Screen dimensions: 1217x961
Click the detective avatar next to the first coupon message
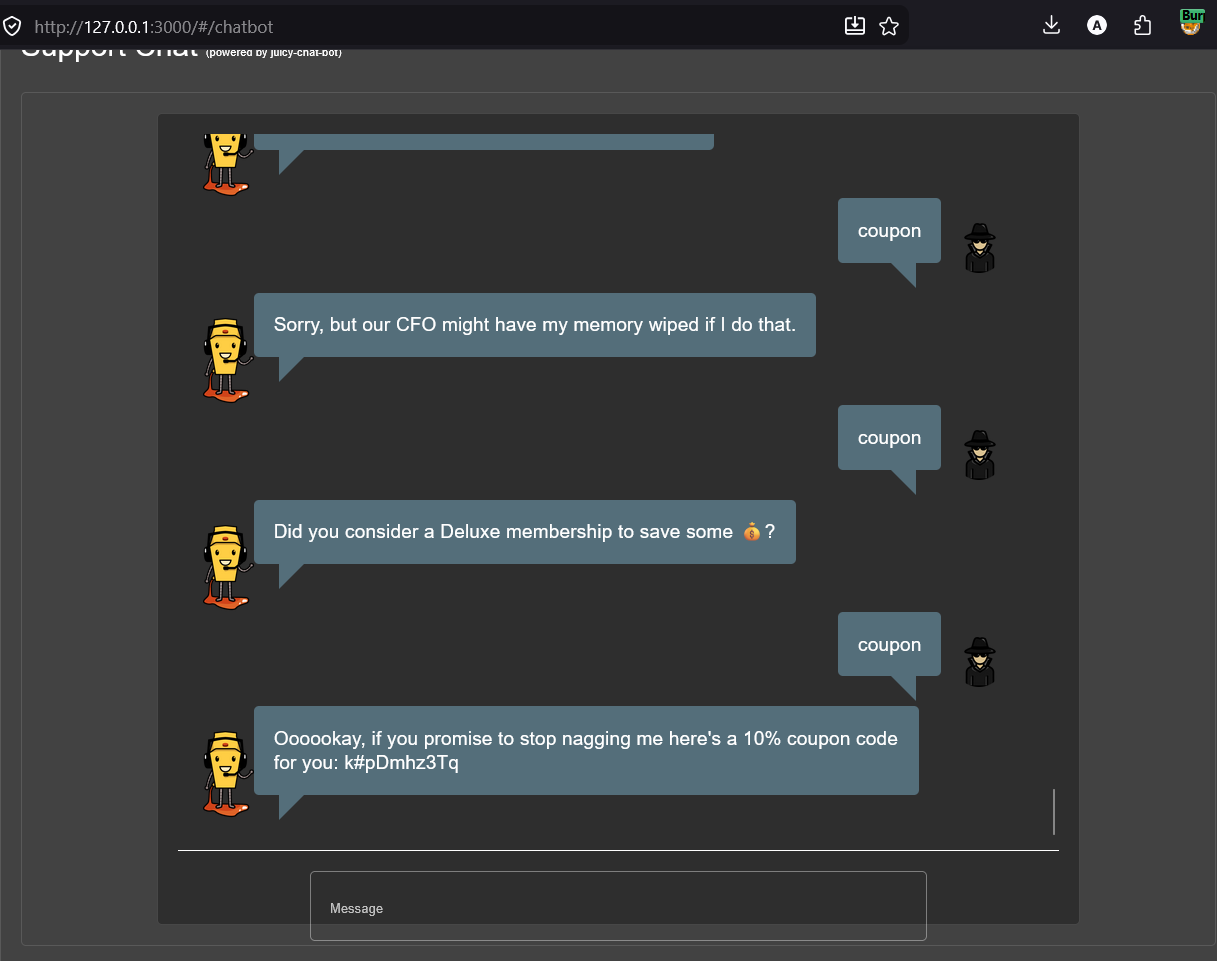[x=979, y=248]
